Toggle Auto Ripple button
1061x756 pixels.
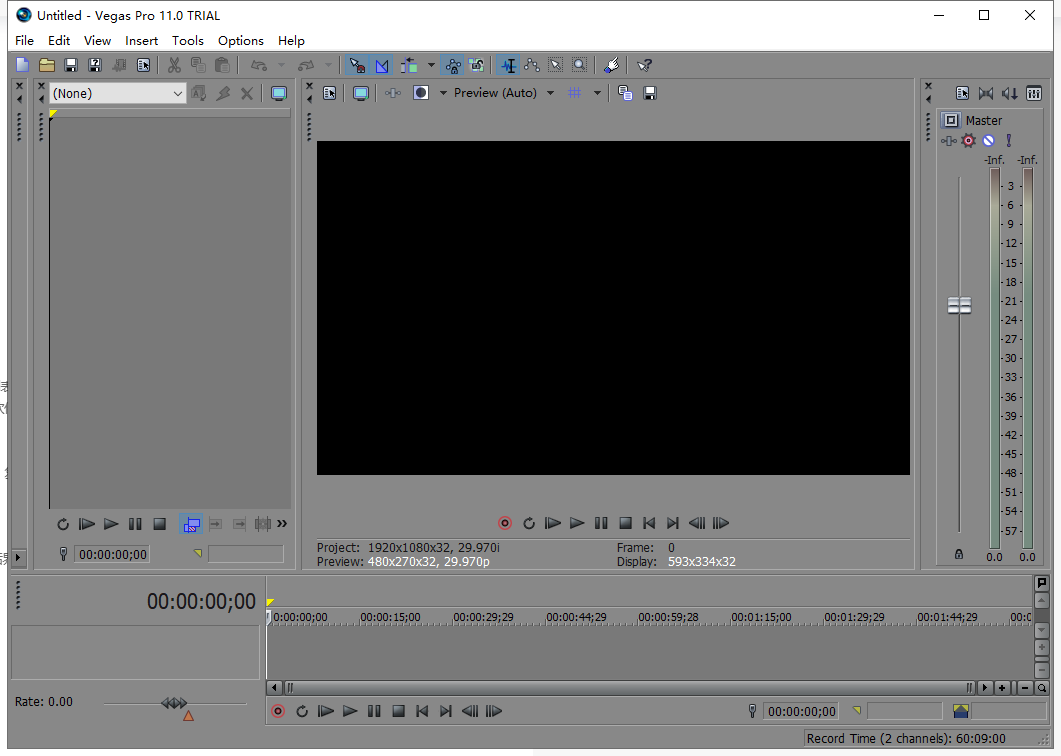409,65
